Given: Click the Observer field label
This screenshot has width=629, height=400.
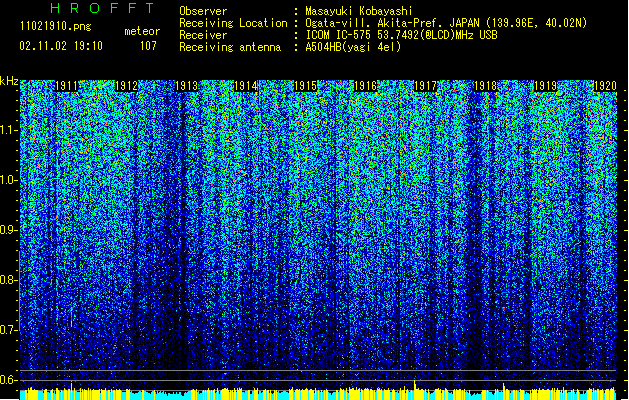Looking at the screenshot, I should pyautogui.click(x=203, y=11).
